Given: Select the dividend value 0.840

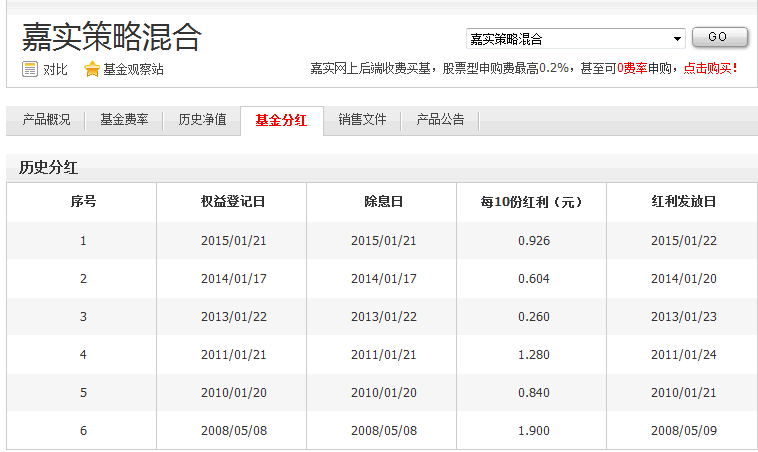Looking at the screenshot, I should [534, 393].
